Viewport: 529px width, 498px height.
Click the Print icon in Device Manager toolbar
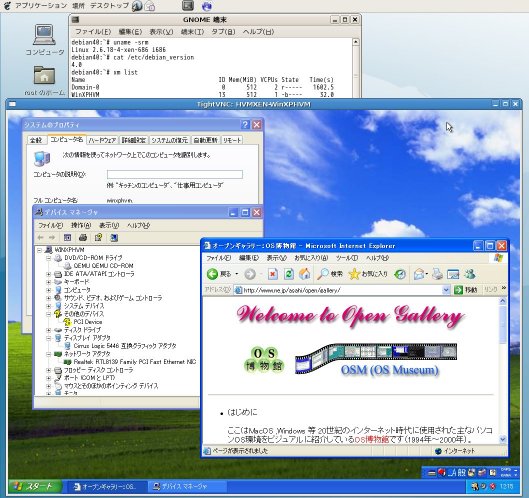(83, 238)
